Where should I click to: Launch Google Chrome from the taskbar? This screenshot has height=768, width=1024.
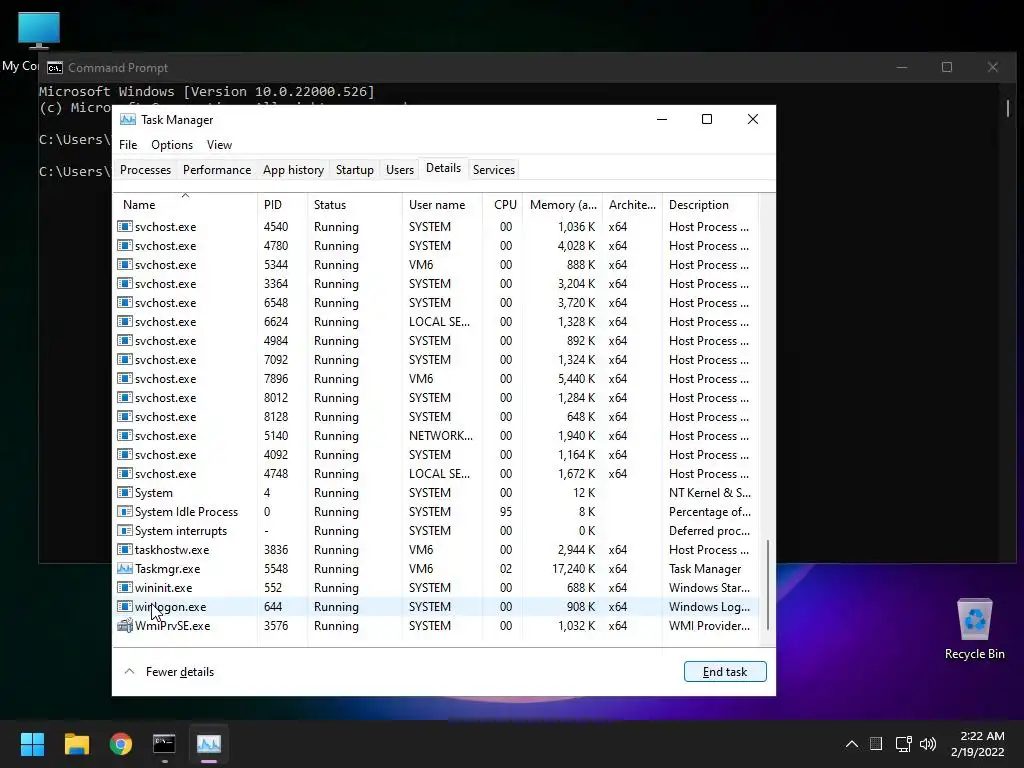click(x=121, y=744)
